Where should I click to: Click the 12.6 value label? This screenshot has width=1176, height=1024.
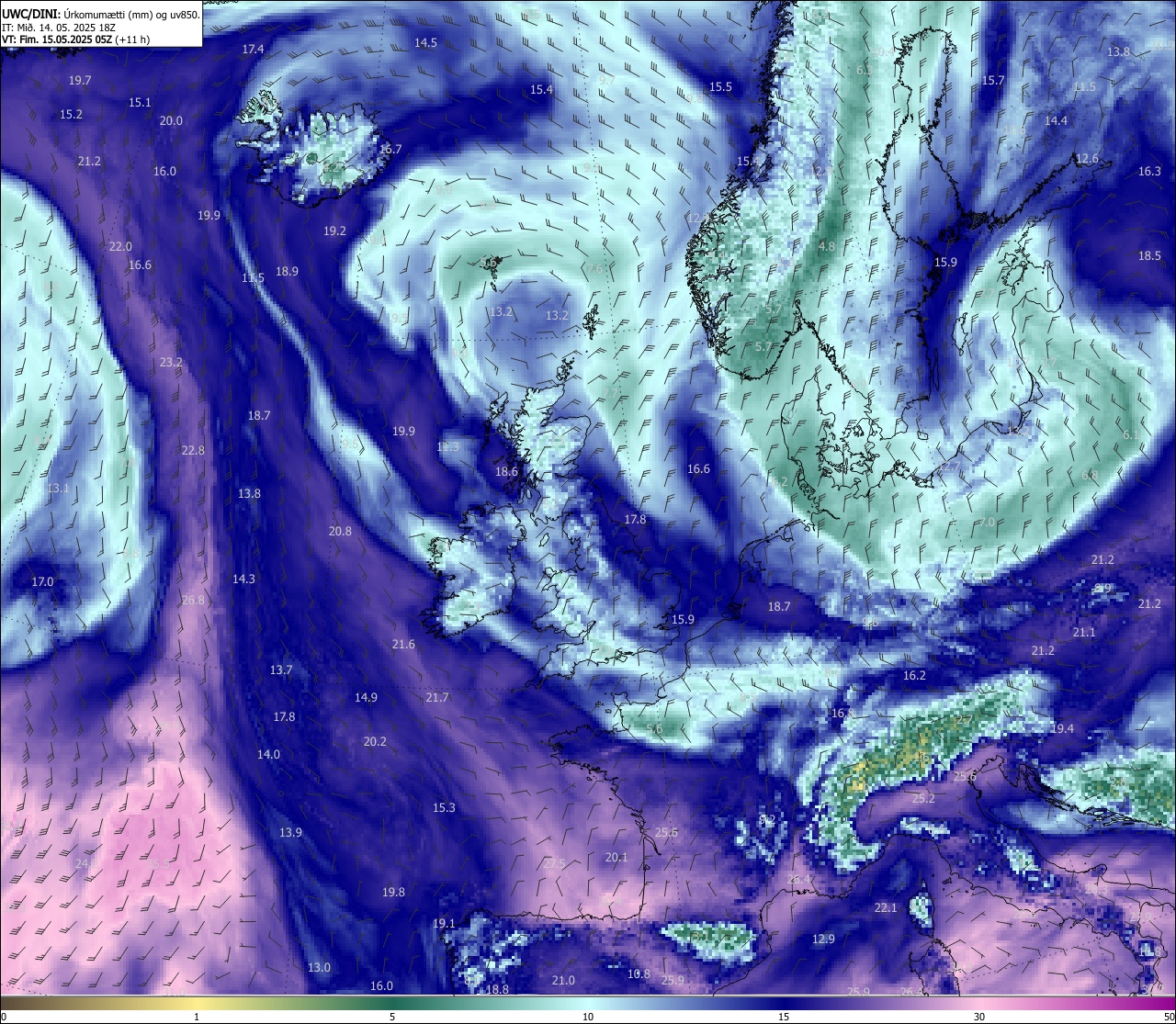(x=1087, y=159)
